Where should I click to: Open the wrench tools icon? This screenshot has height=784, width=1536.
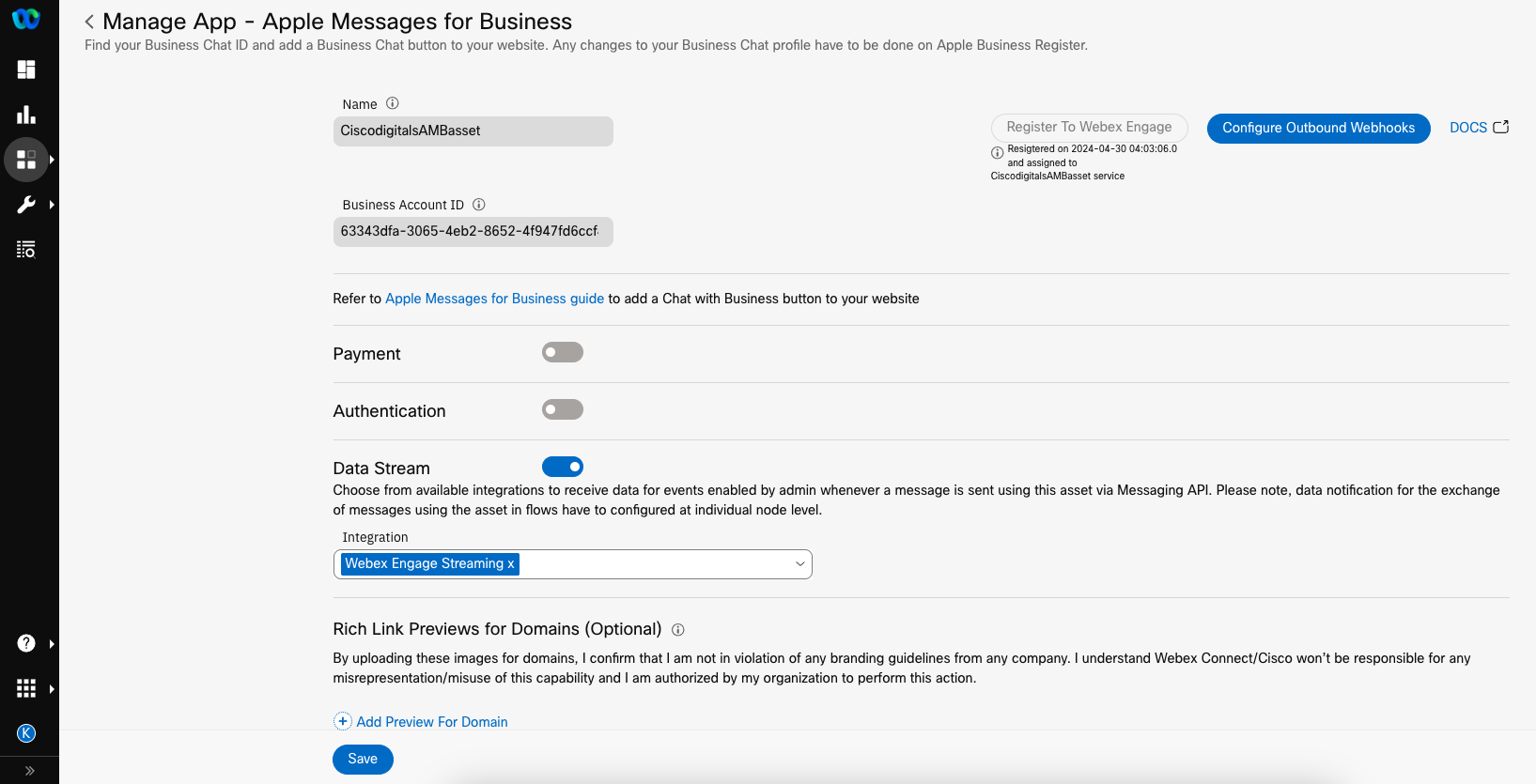click(x=26, y=205)
